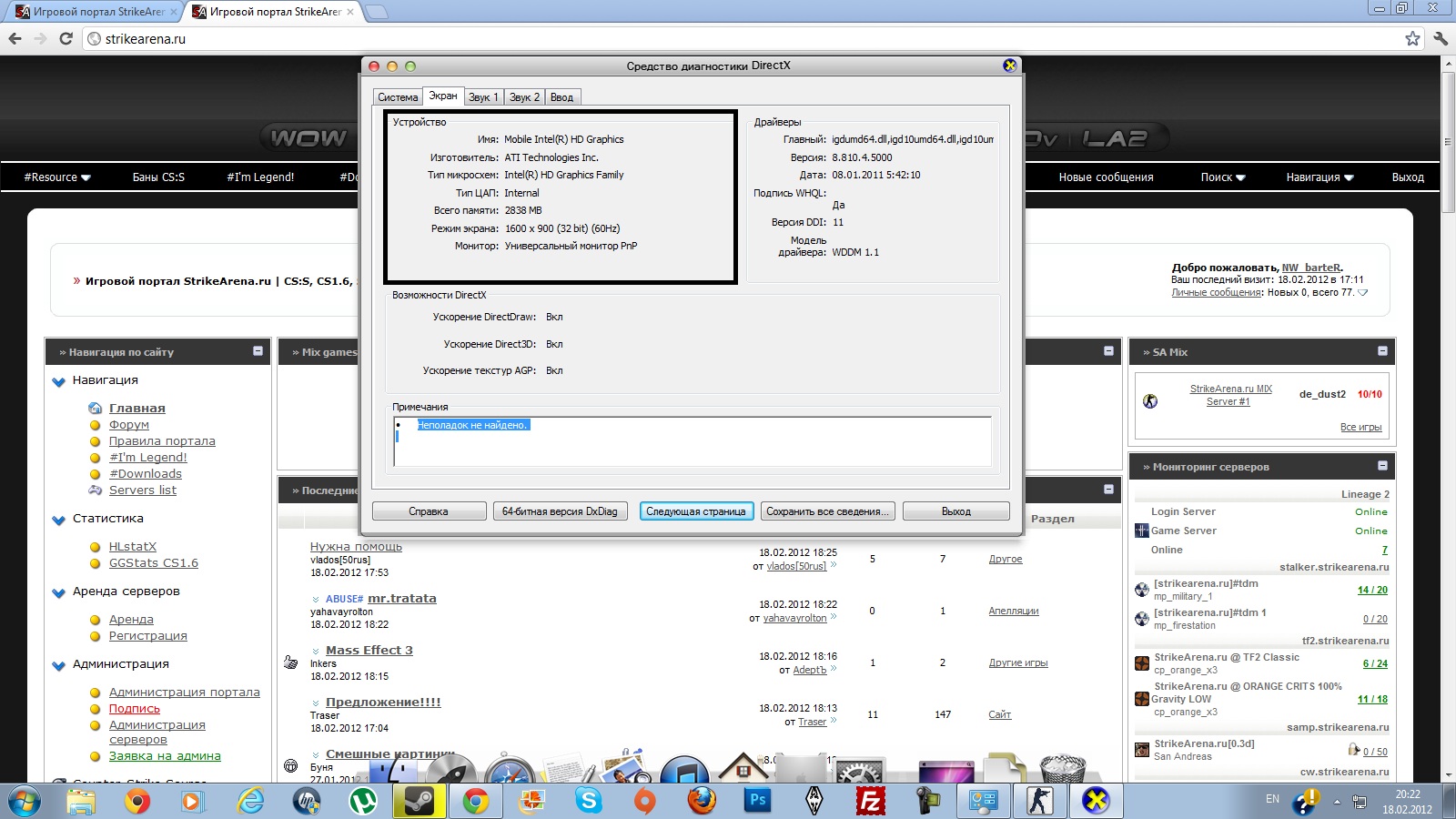Open Windows Explorer from the taskbar
This screenshot has height=819, width=1456.
[81, 801]
